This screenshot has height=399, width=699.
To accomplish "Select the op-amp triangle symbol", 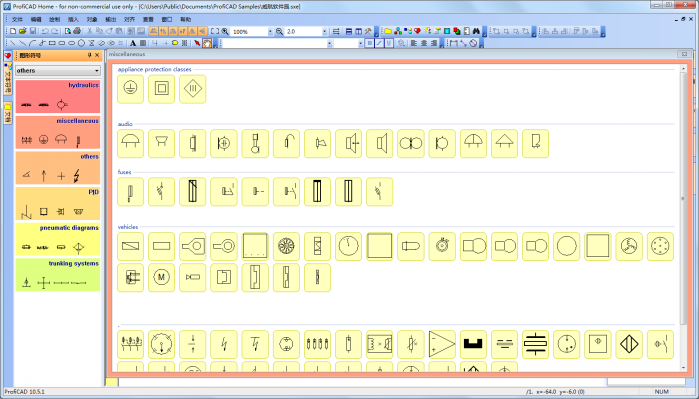I will [x=442, y=344].
